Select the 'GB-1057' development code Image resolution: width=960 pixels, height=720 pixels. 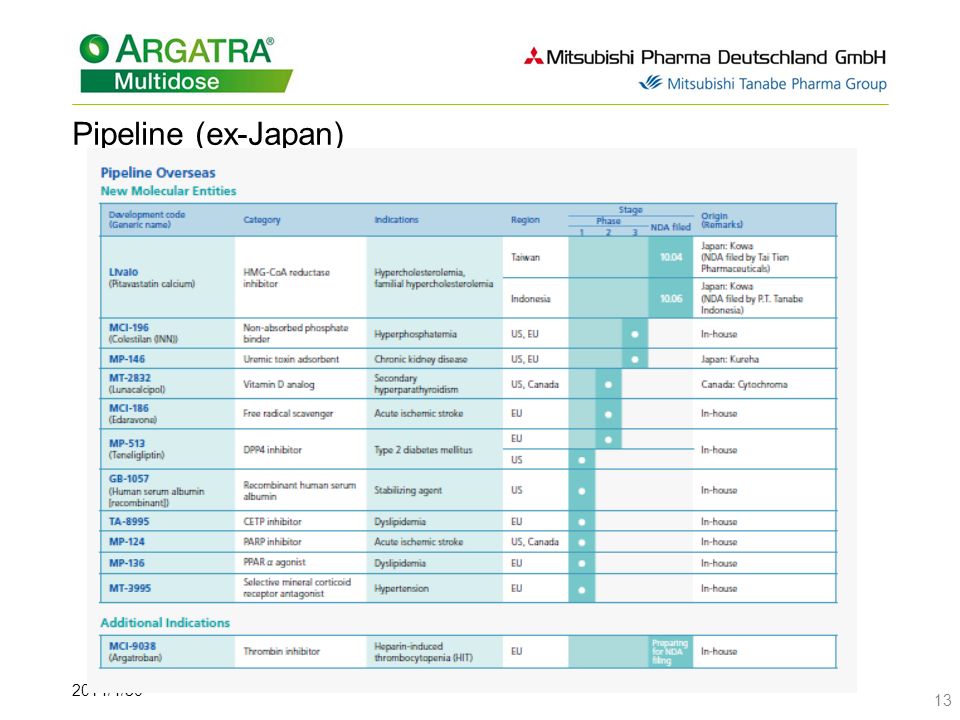tap(129, 478)
